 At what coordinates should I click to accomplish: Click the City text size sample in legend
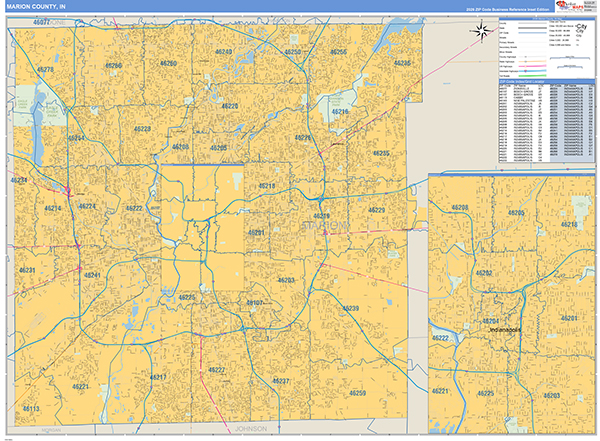[x=579, y=29]
